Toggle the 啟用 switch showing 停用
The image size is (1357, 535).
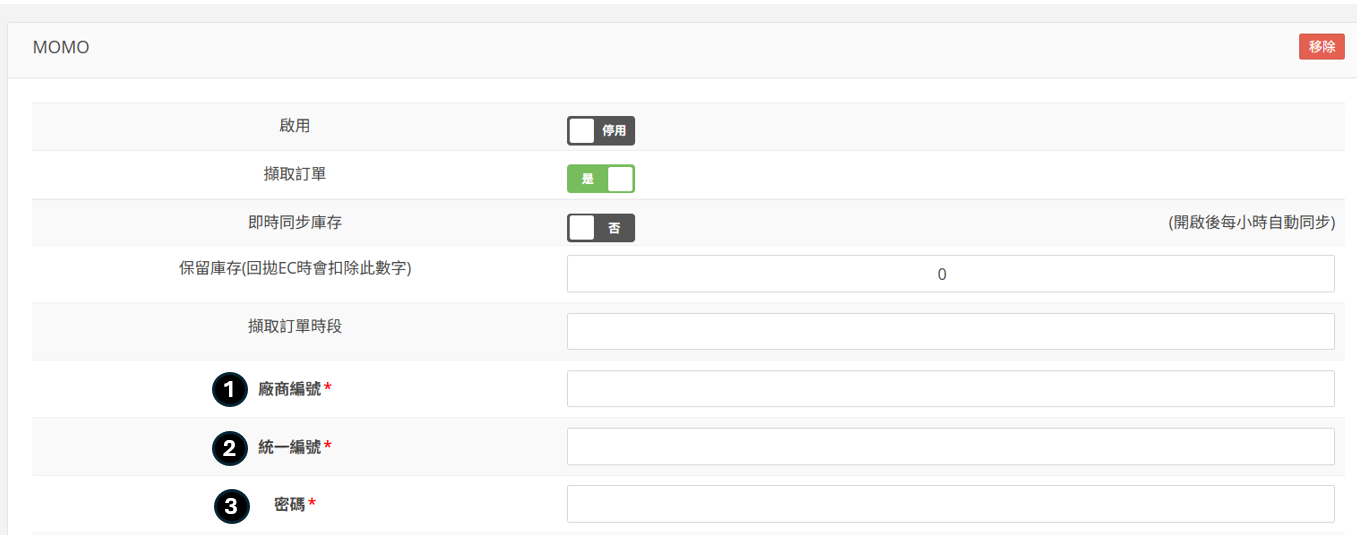pyautogui.click(x=600, y=131)
